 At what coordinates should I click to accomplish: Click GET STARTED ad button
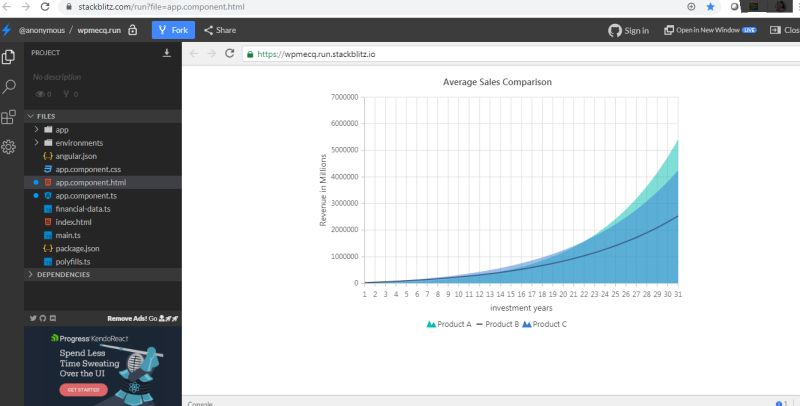click(84, 390)
